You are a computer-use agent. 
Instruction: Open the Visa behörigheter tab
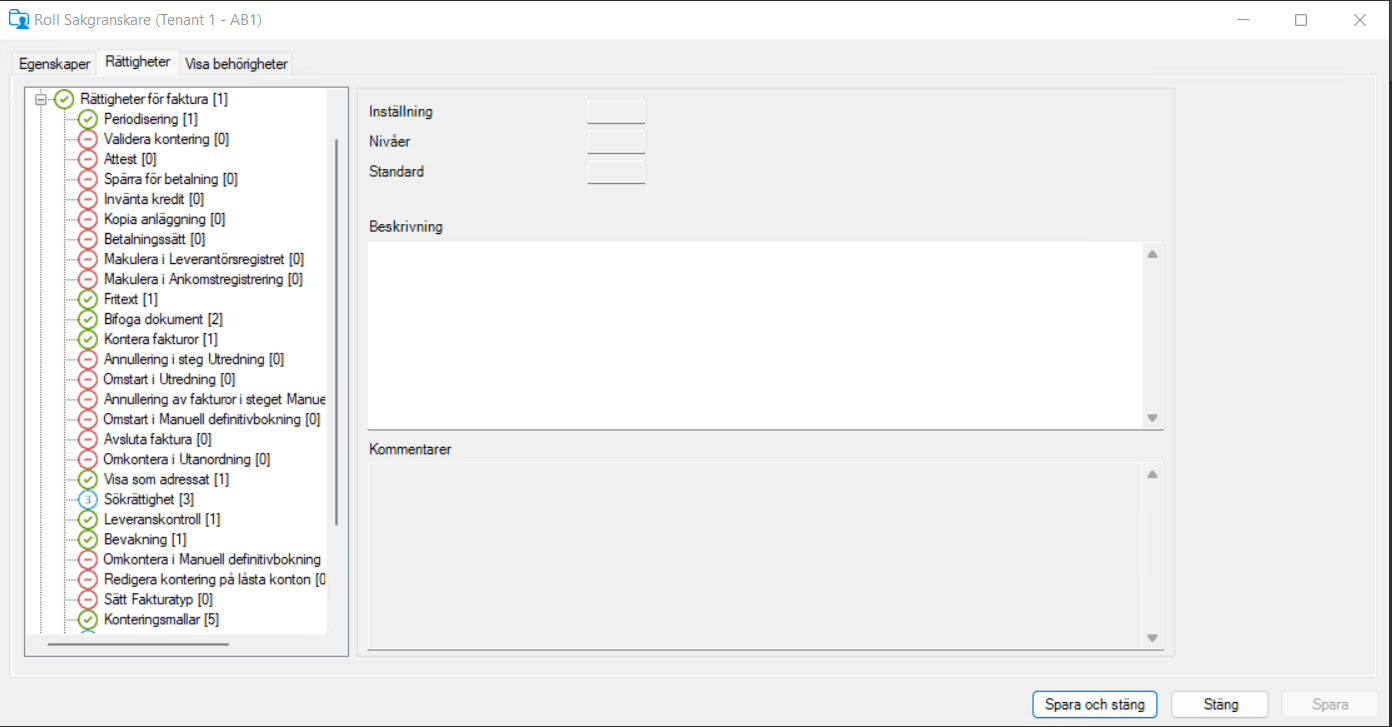pyautogui.click(x=236, y=64)
